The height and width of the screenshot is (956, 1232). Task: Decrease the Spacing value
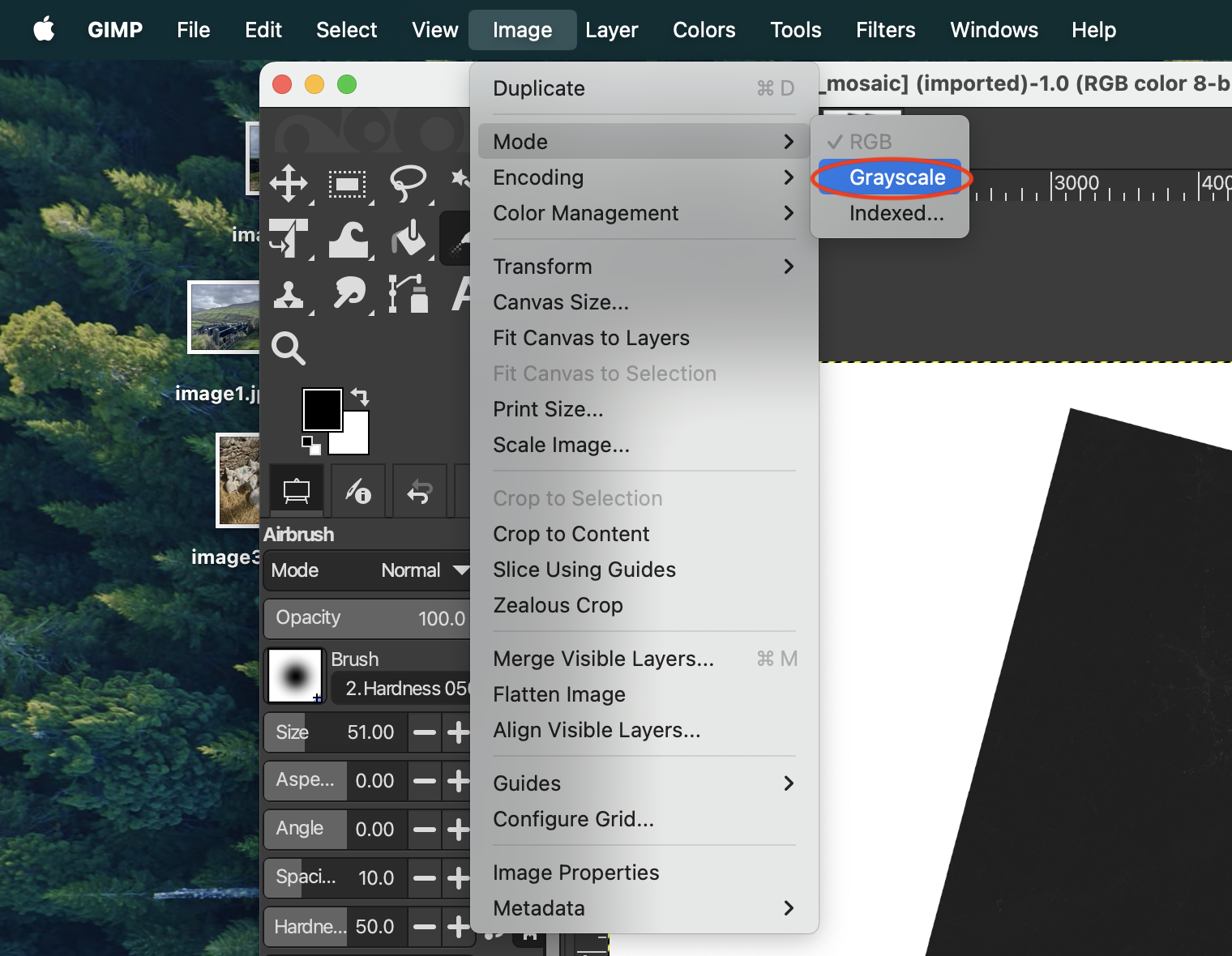click(425, 878)
